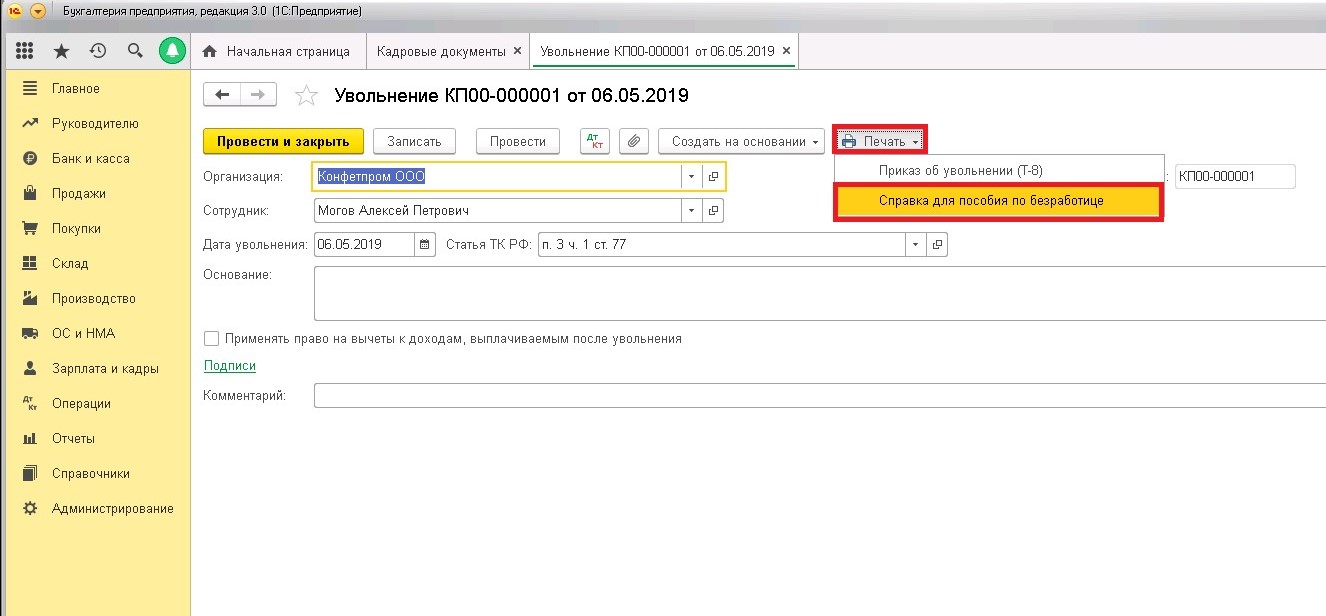Open History clock icon
The height and width of the screenshot is (616, 1326).
(98, 50)
